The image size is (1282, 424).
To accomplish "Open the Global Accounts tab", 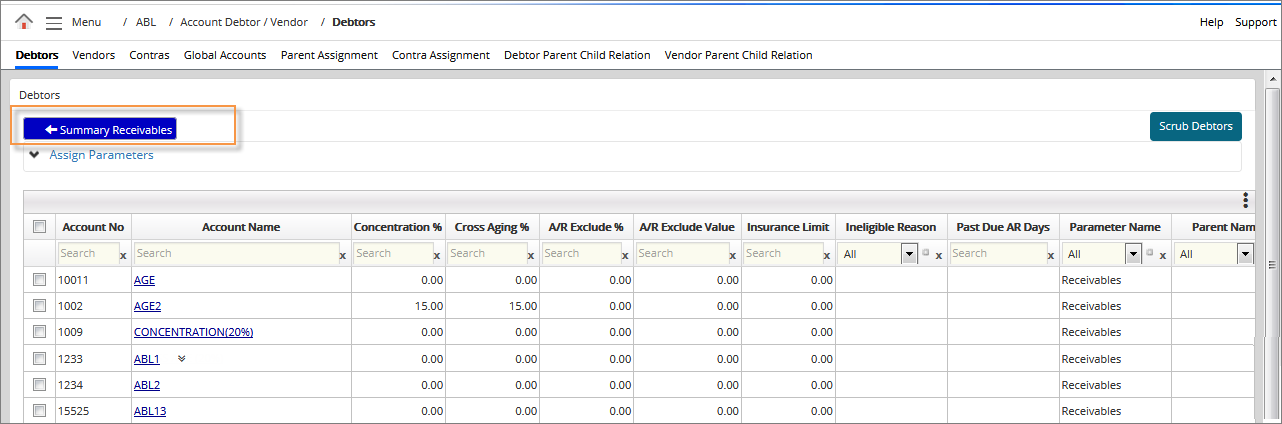I will [x=225, y=55].
